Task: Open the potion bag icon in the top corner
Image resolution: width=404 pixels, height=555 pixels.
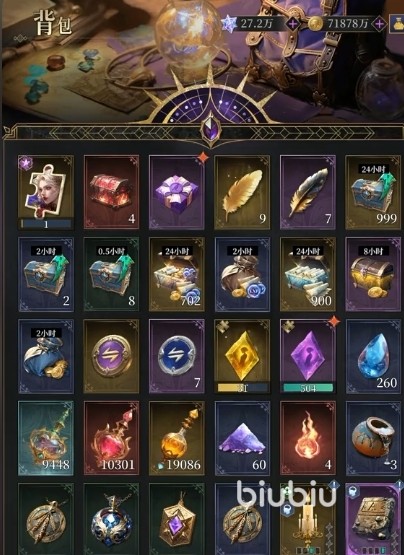Action: tap(397, 24)
